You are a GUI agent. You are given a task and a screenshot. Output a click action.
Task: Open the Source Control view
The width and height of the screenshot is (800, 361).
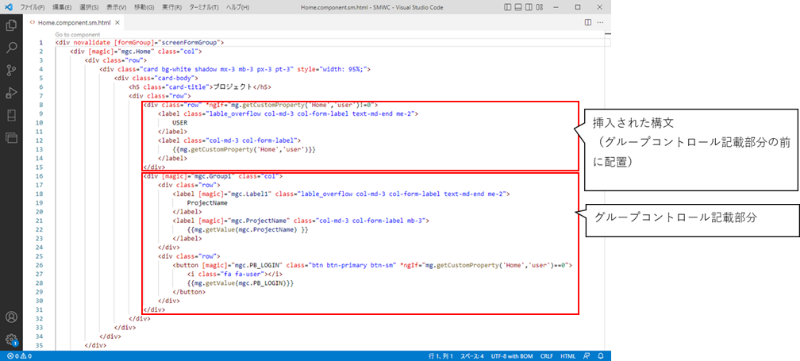pos(11,70)
